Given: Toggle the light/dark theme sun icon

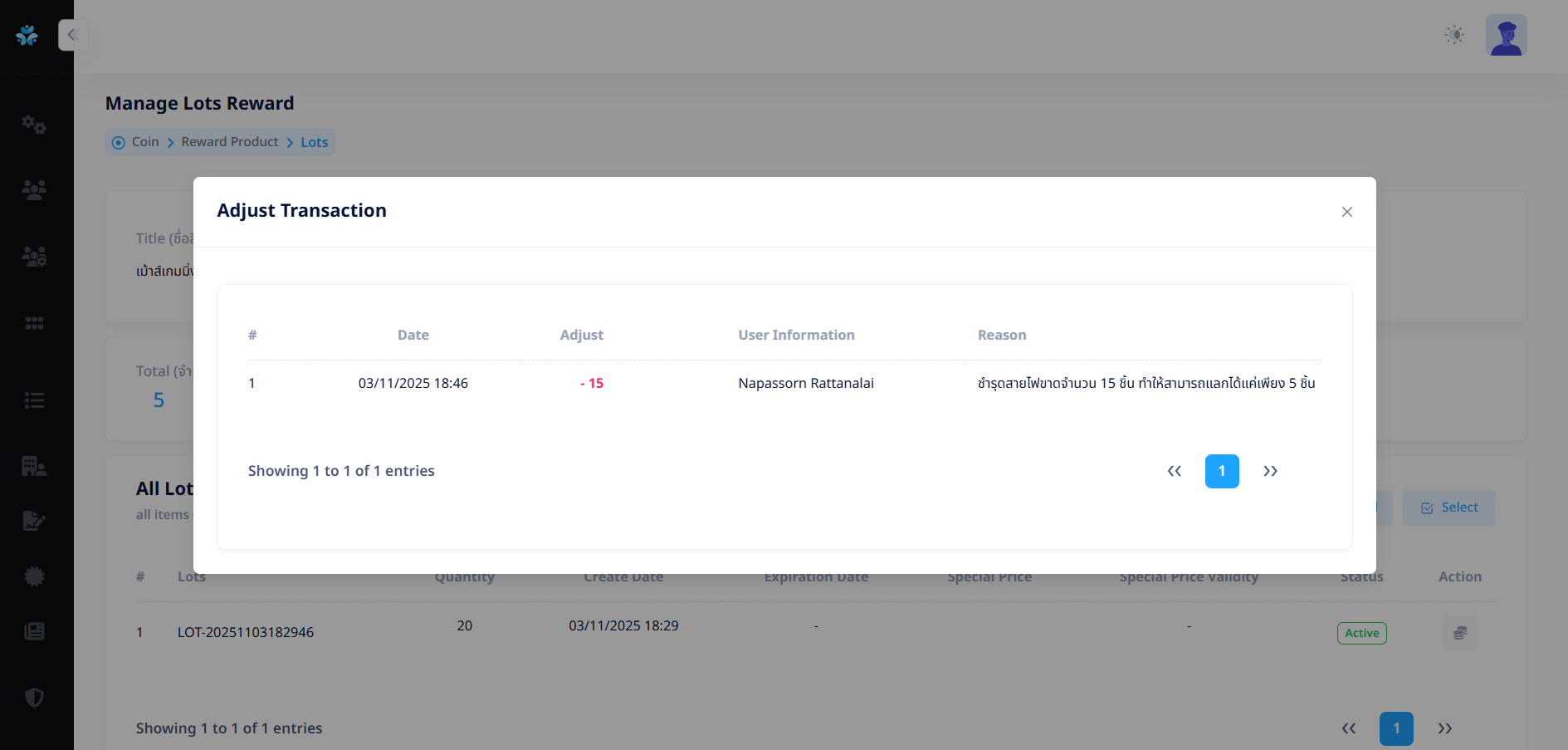Looking at the screenshot, I should 1453,35.
